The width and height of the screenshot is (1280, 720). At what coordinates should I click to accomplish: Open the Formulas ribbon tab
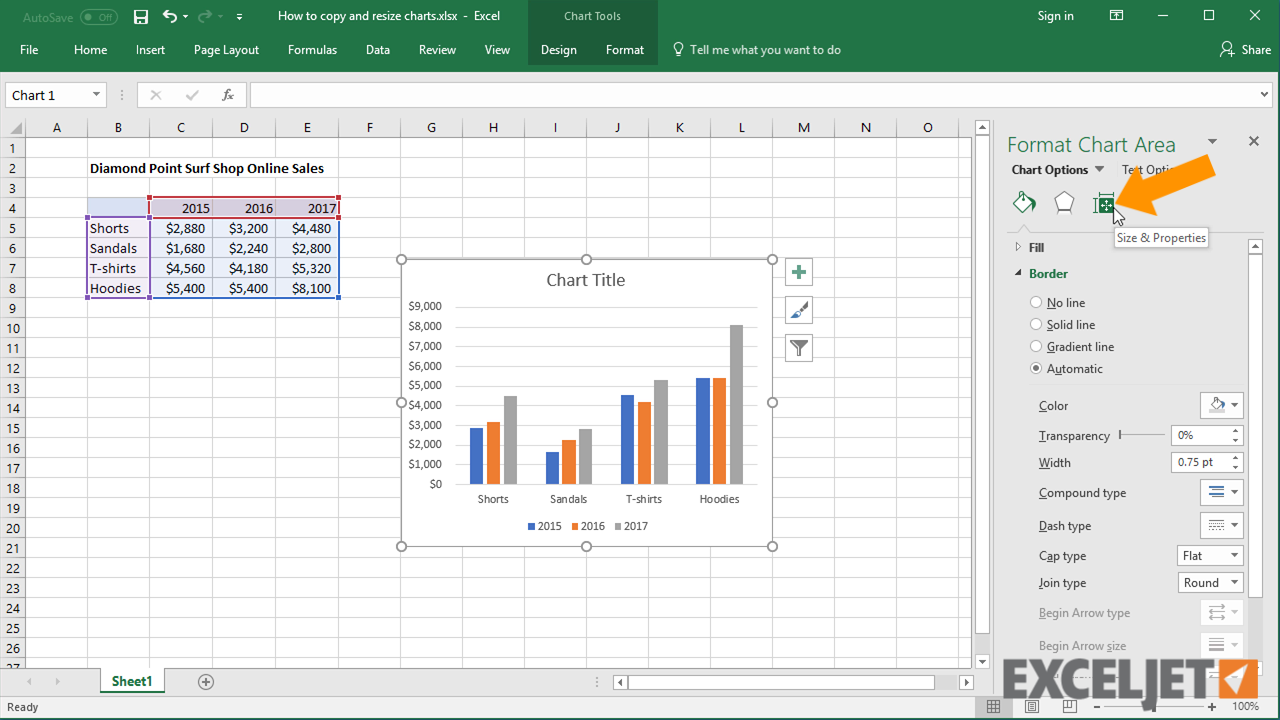[312, 48]
